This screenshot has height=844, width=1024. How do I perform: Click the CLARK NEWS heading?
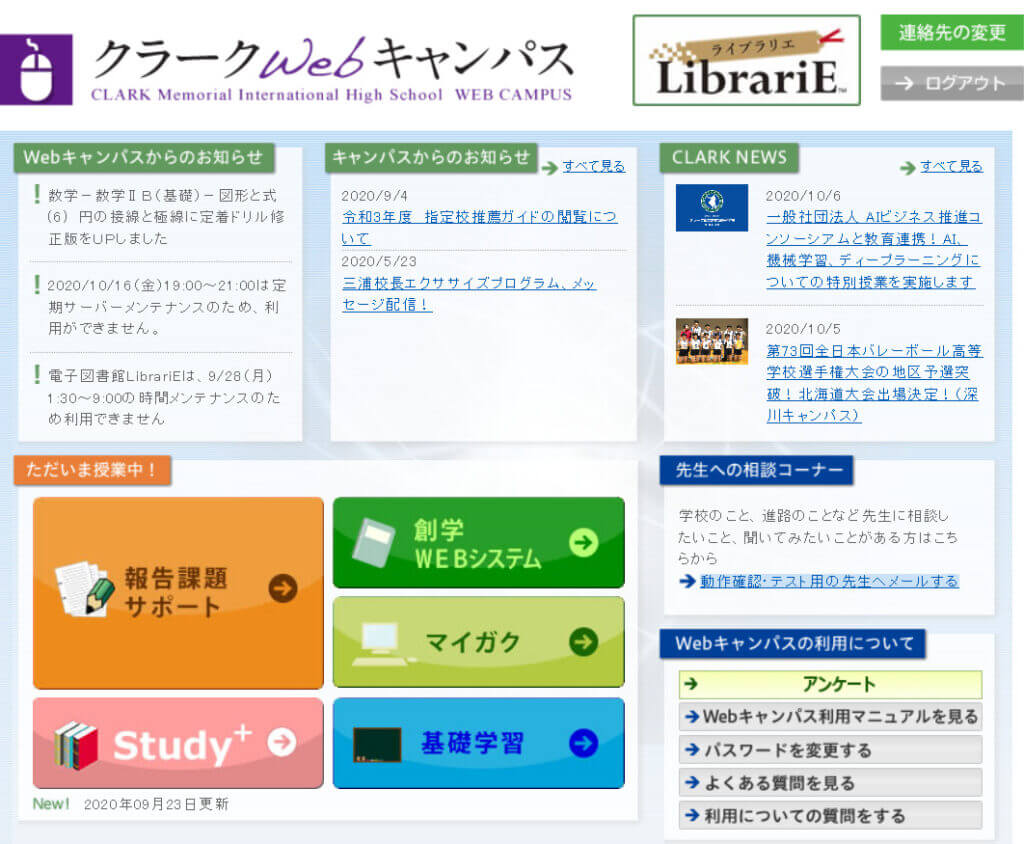[729, 157]
